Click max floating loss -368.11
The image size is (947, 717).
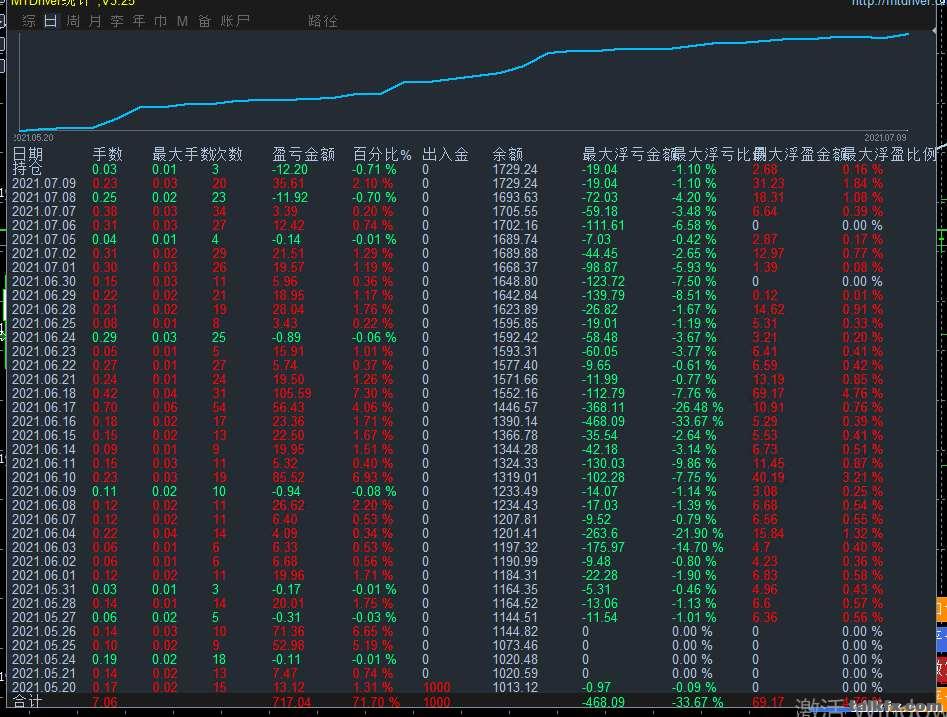[603, 407]
